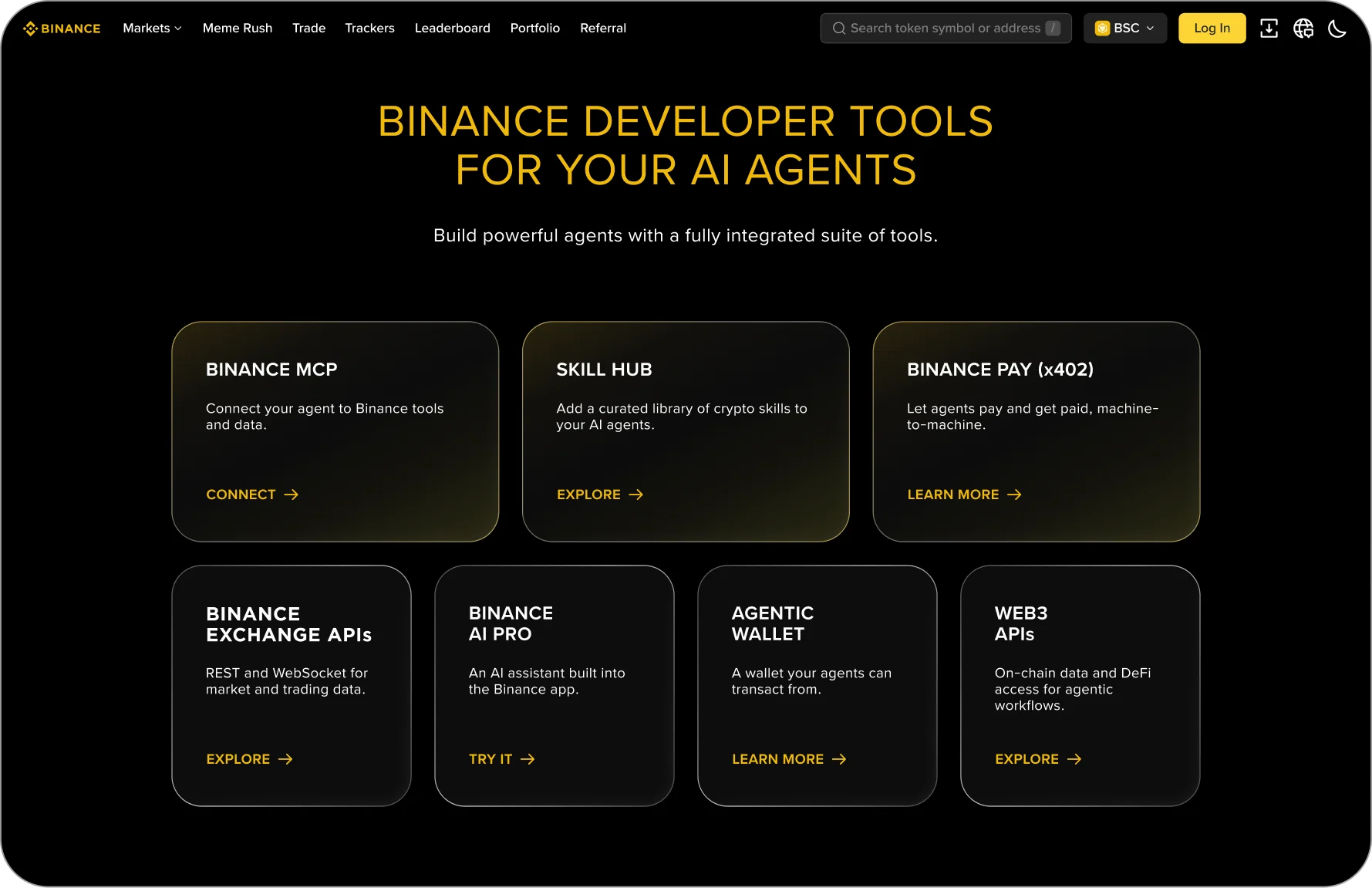Open the BSC network selector
Viewport: 1372px width, 888px height.
(1125, 29)
